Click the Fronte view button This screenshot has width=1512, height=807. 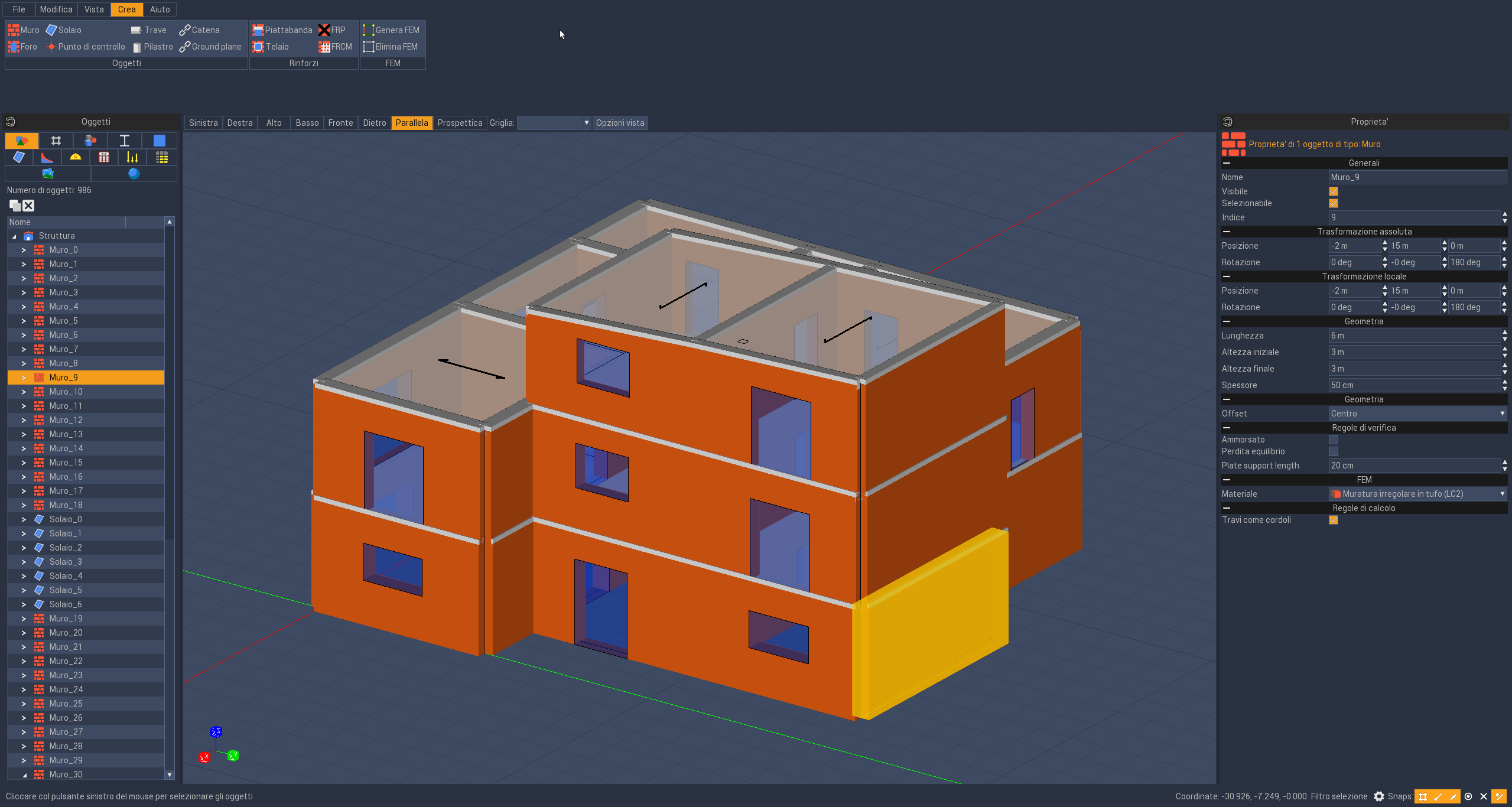coord(340,123)
